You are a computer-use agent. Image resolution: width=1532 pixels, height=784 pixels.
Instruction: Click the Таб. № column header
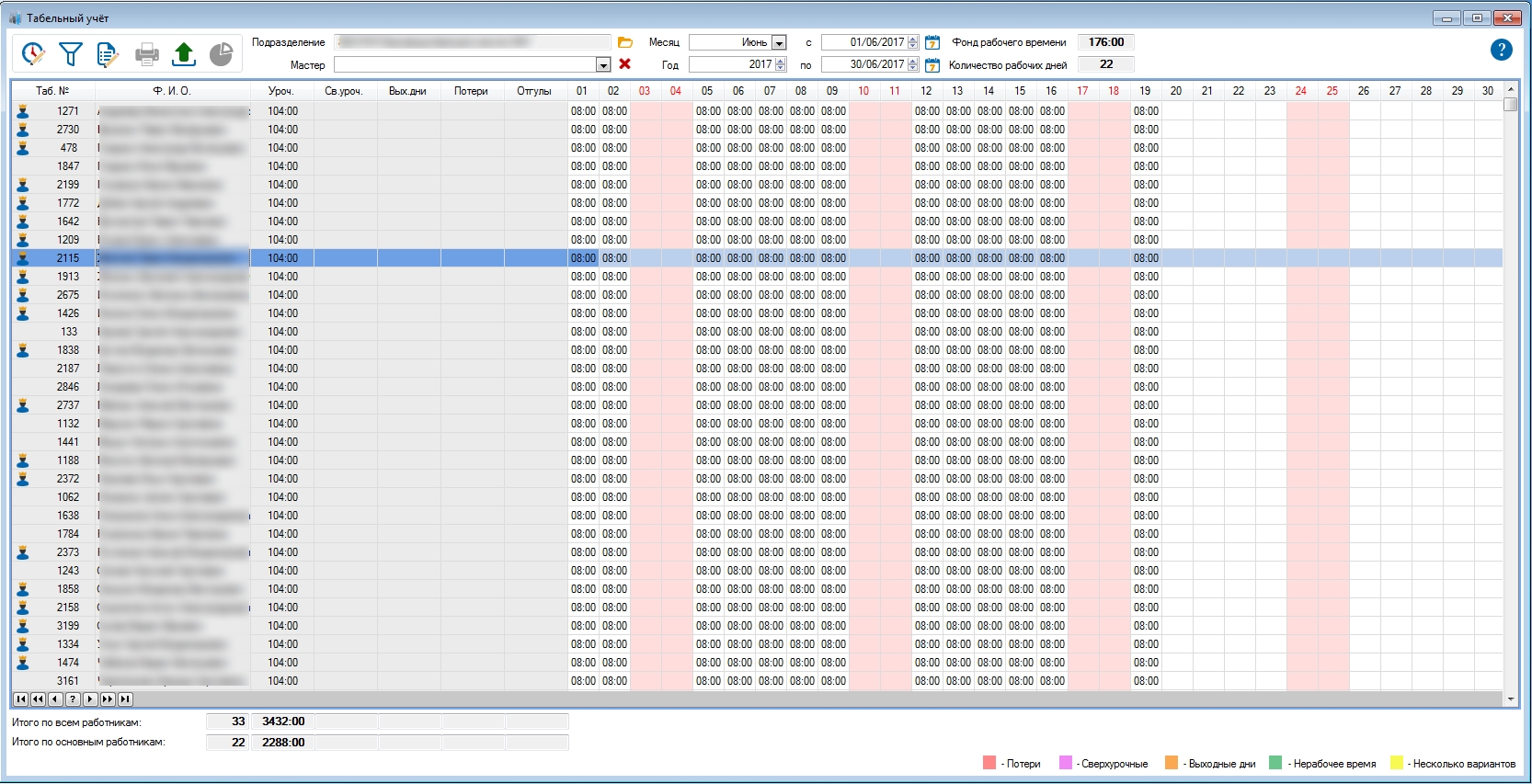pos(52,91)
